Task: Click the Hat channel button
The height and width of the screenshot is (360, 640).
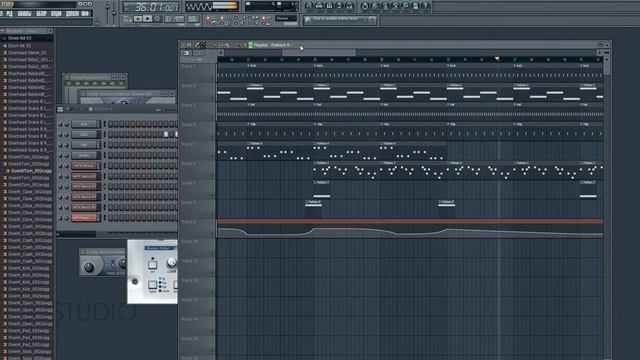Action: click(x=84, y=145)
